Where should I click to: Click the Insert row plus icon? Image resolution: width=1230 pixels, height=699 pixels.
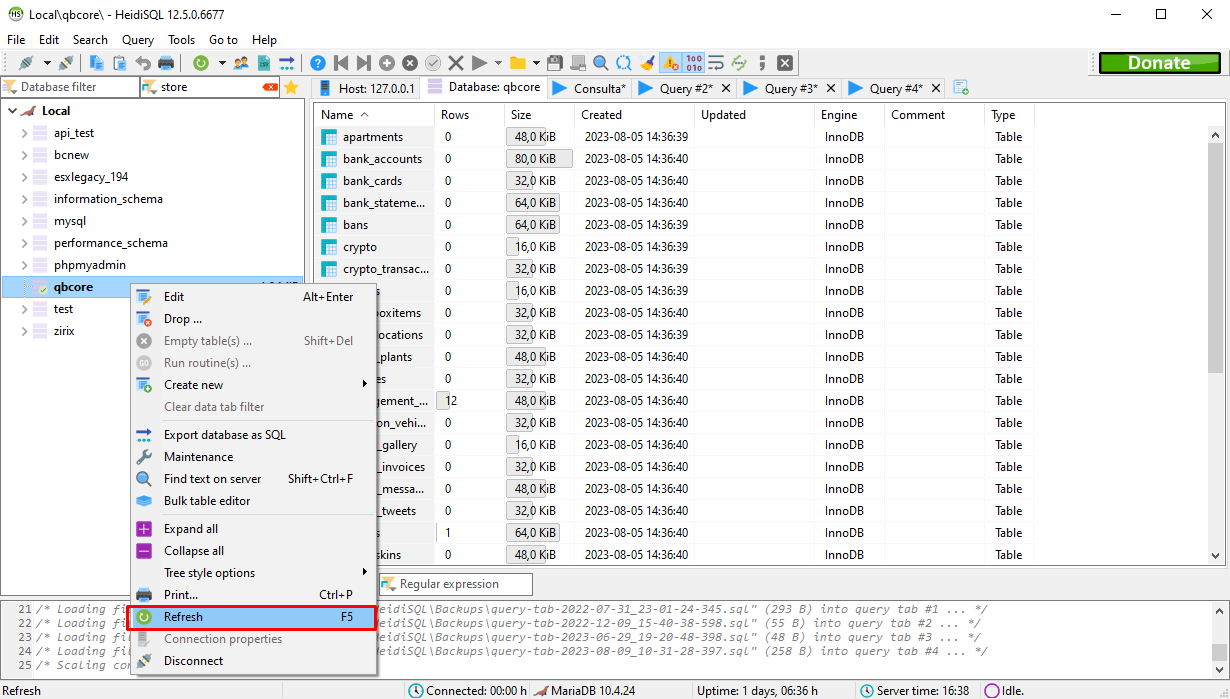tap(387, 63)
